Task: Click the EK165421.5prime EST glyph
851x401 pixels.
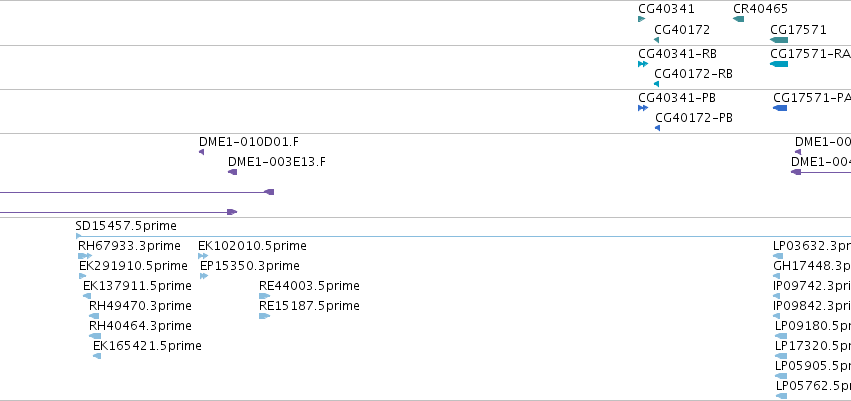Action: (97, 356)
